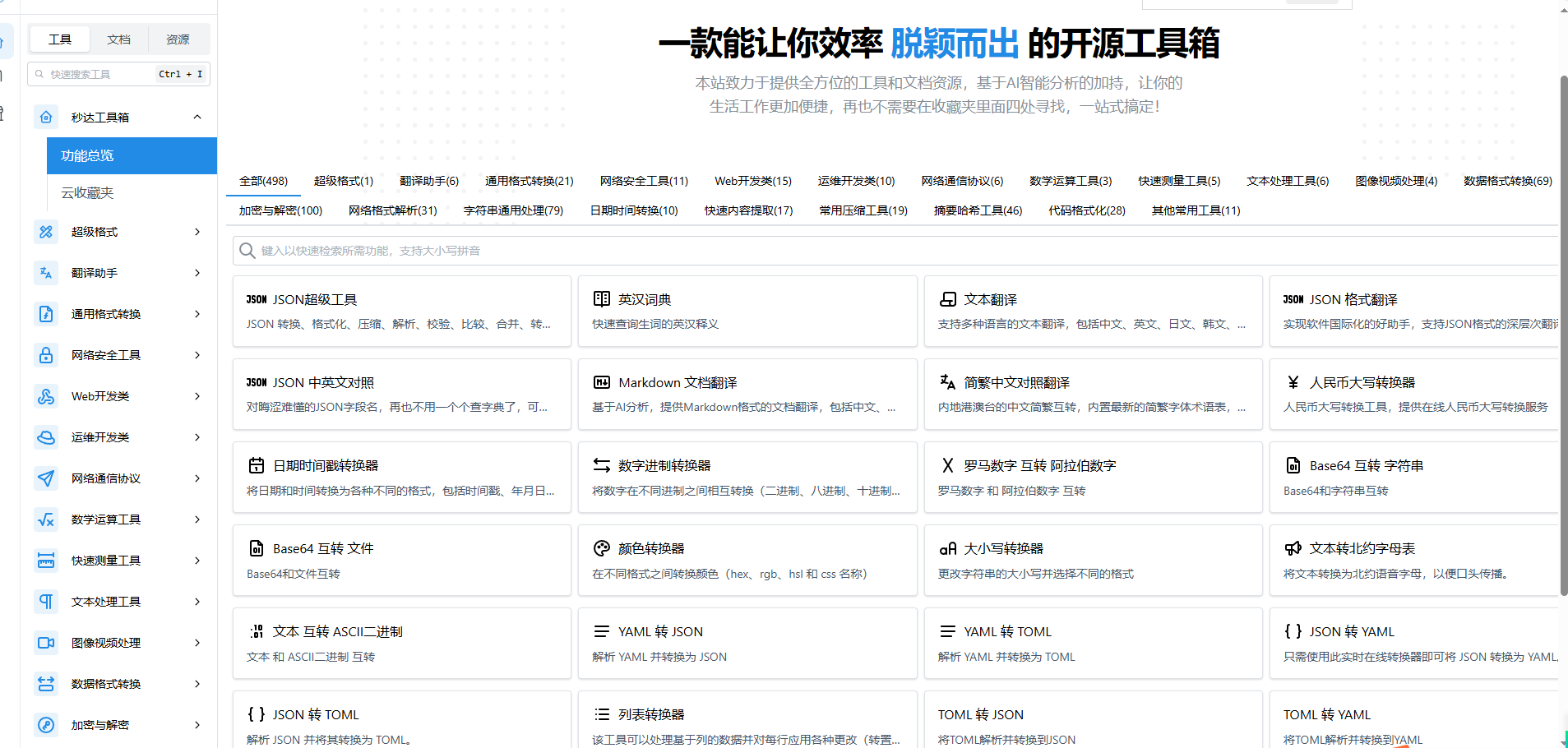The image size is (1568, 748).
Task: Click the 数据格式转换 sidebar icon
Action: [x=46, y=684]
